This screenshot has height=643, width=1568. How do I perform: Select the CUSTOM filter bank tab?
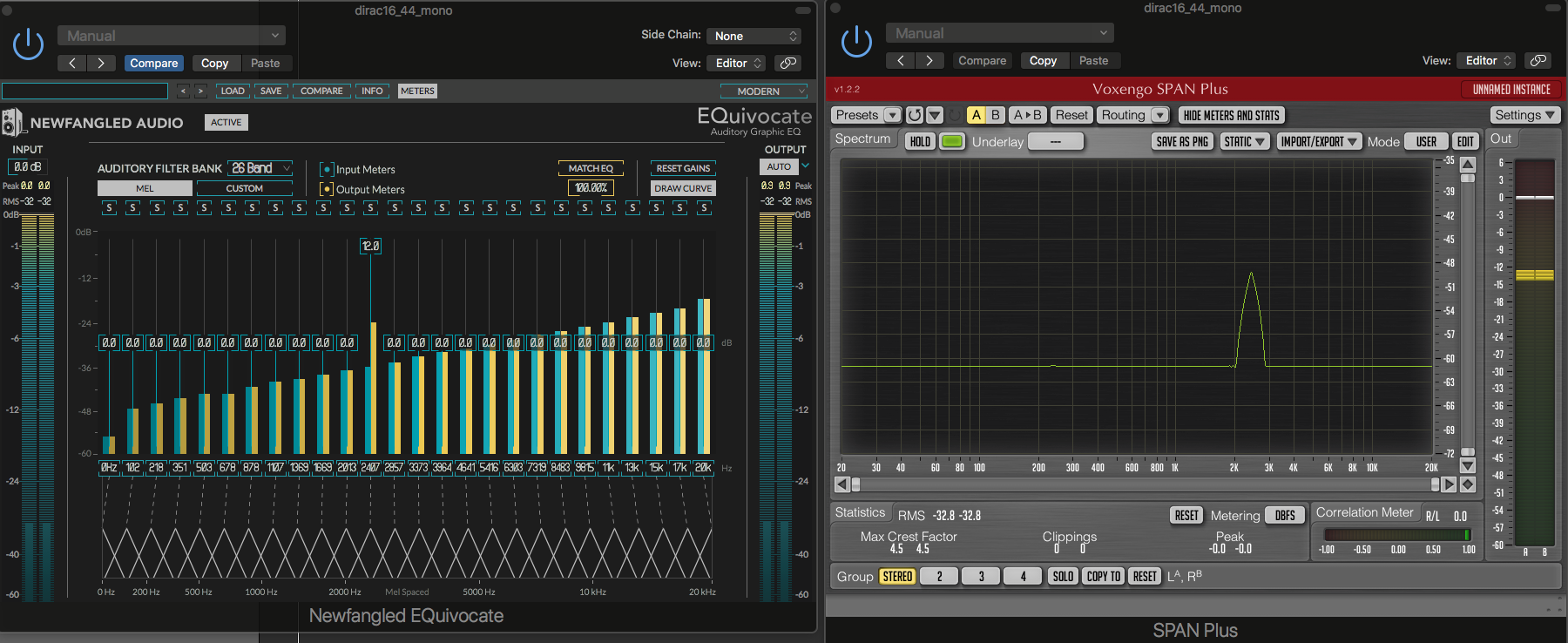[245, 188]
